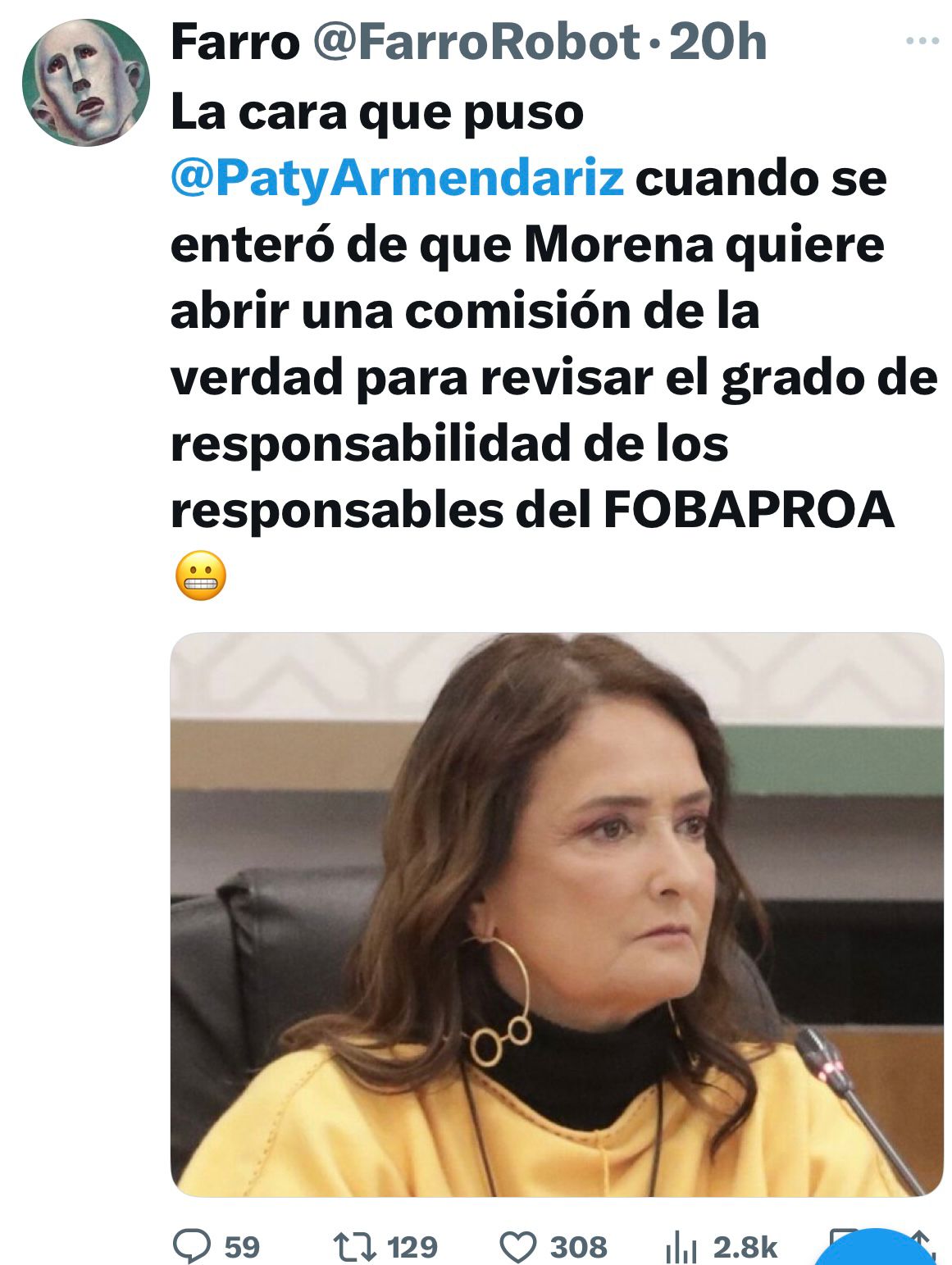Open the @FarroRobot handle
This screenshot has height=1265, width=952.
[476, 43]
